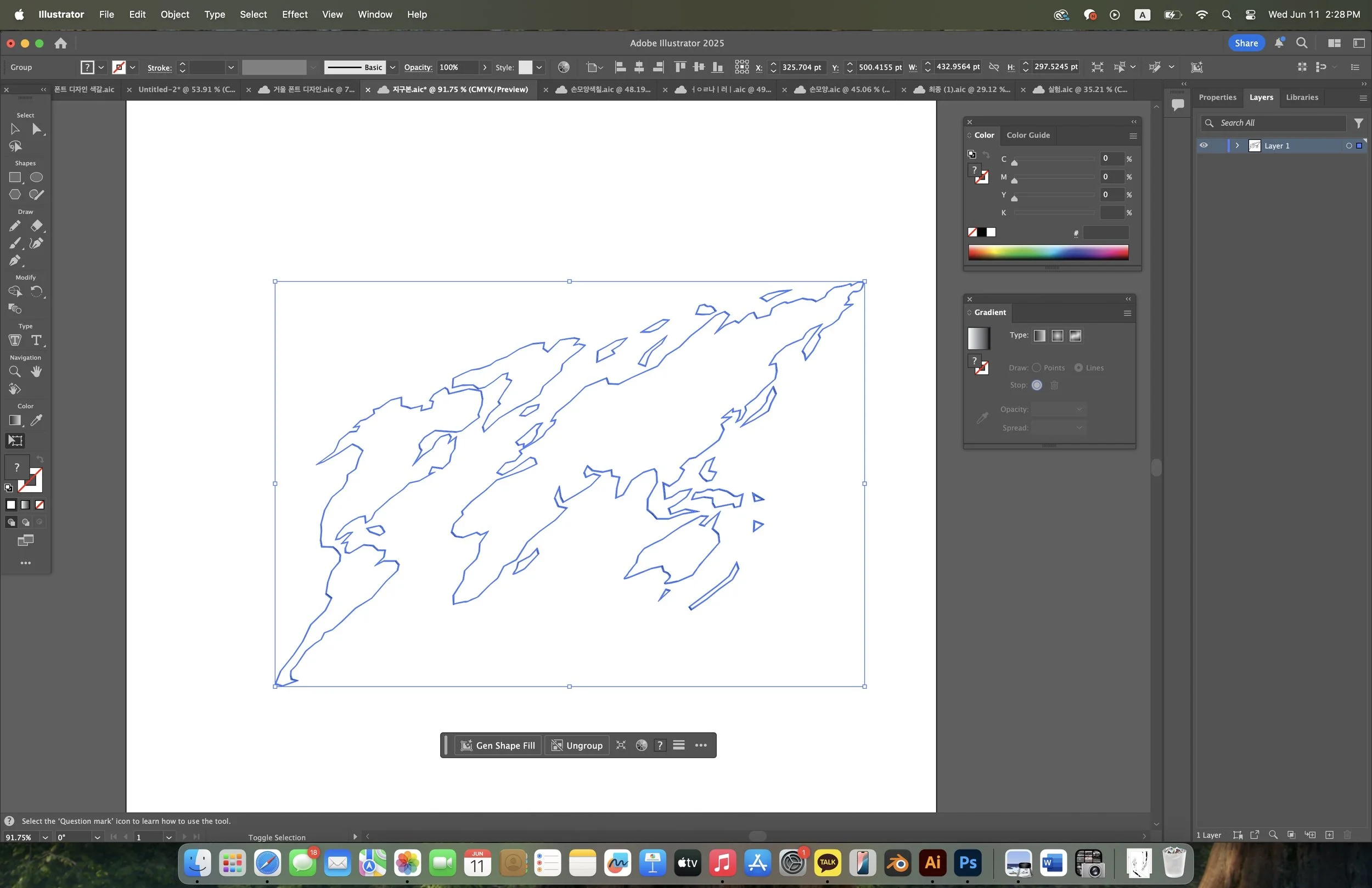This screenshot has width=1372, height=888.
Task: Select the Hand navigation tool
Action: [x=36, y=372]
